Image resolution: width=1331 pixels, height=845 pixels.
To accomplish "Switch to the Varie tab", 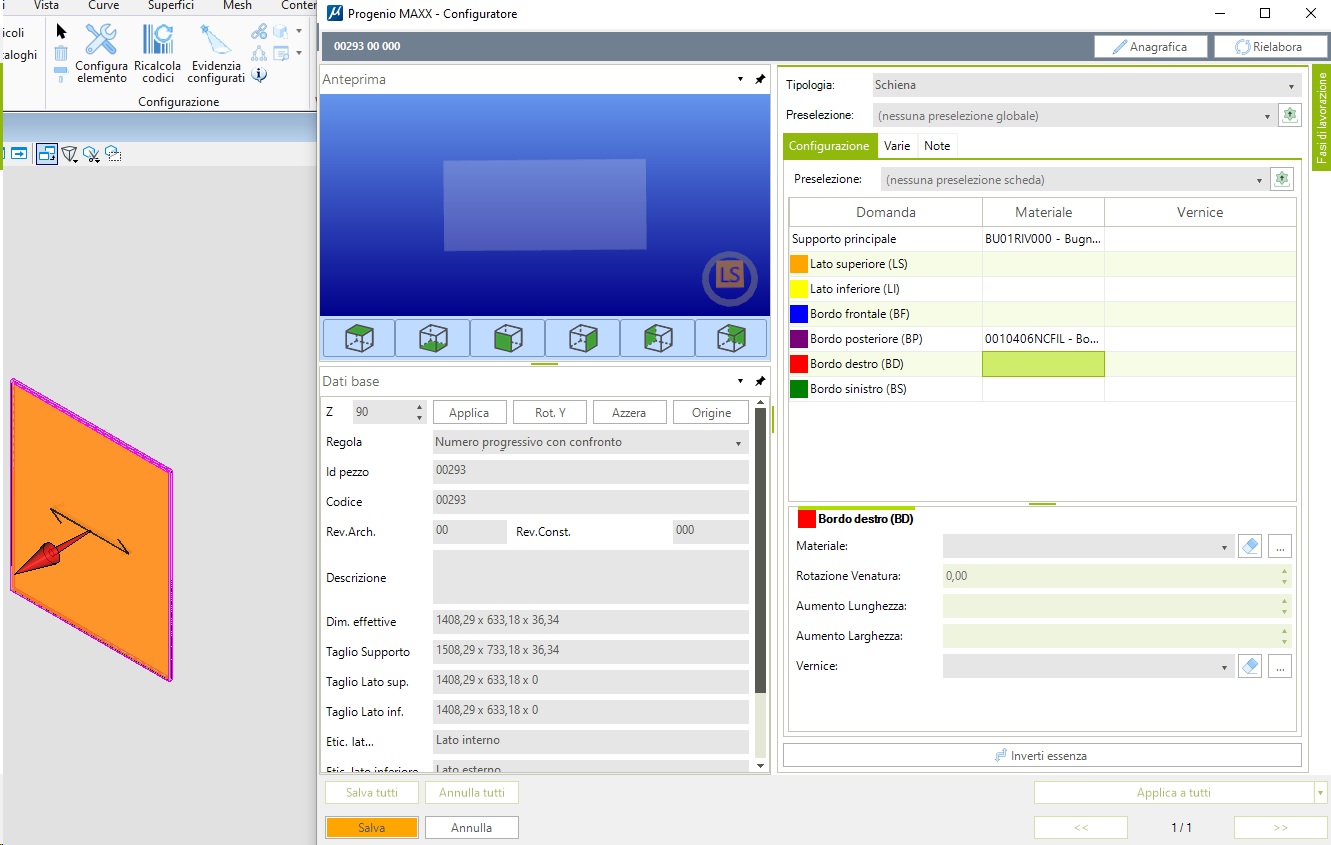I will coord(897,146).
